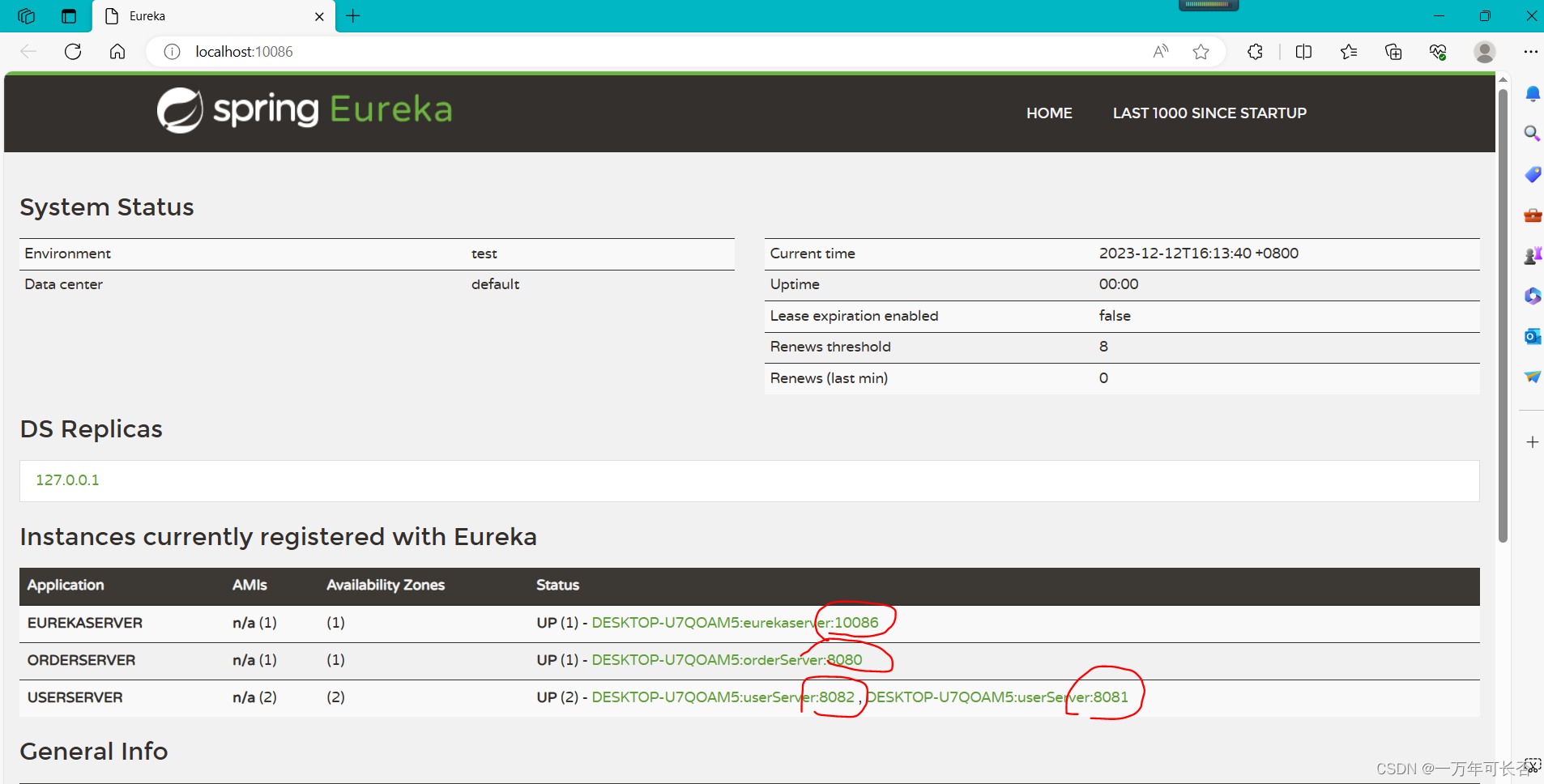The width and height of the screenshot is (1544, 784).
Task: Open Split screen view
Action: 1303,52
